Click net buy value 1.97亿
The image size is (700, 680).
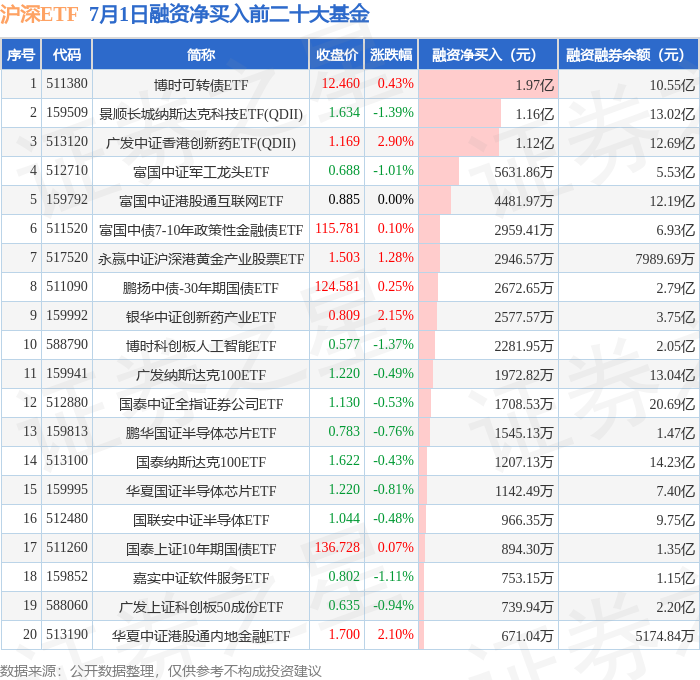[x=535, y=85]
